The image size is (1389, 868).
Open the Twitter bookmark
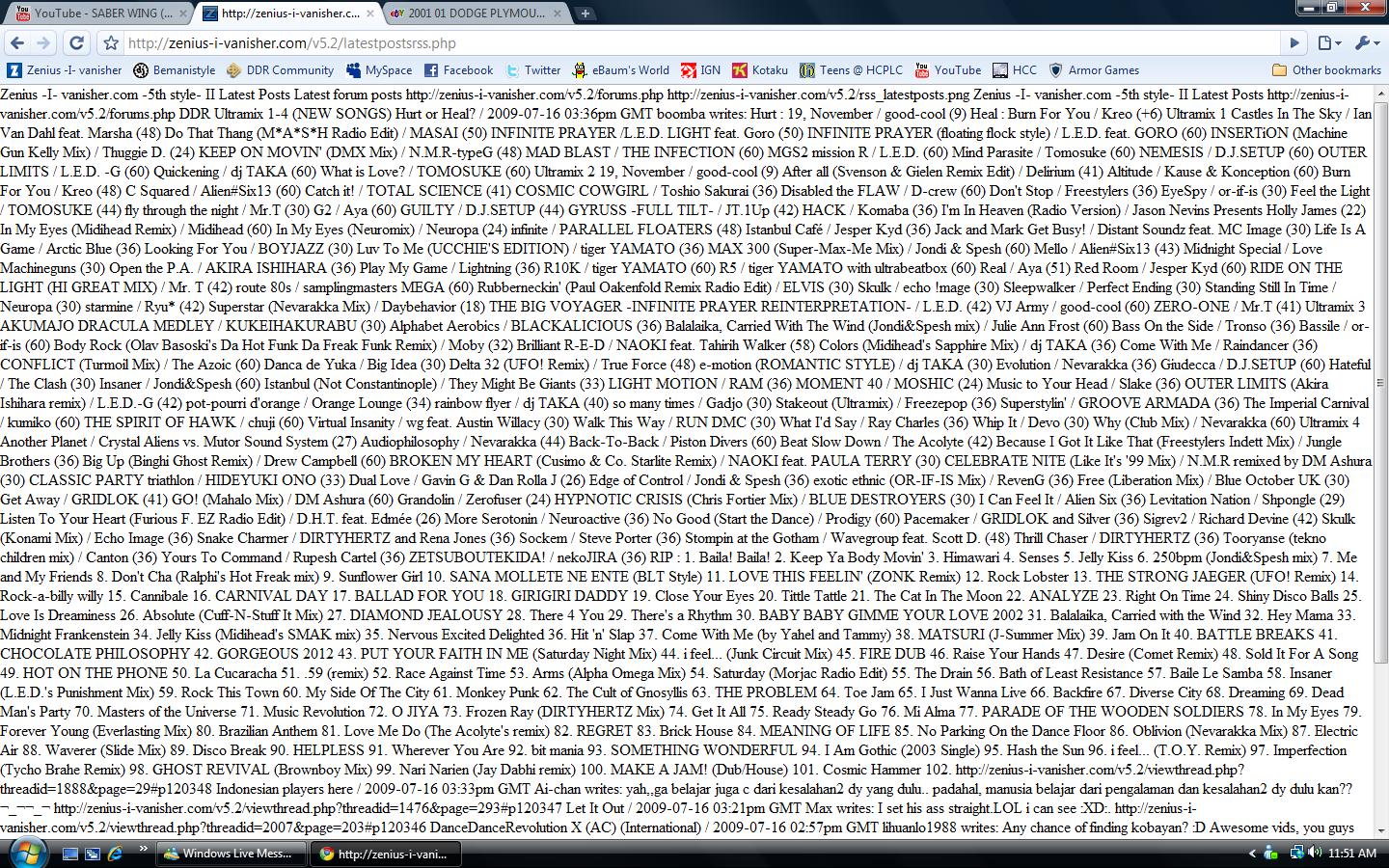click(x=532, y=69)
